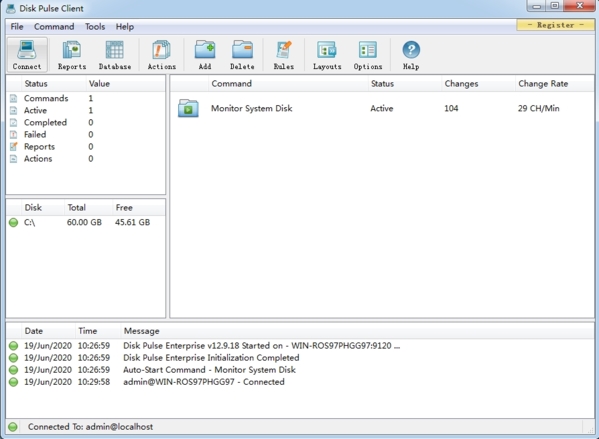Viewport: 599px width, 439px height.
Task: Maximize the Disk Pulse Client window
Action: click(x=555, y=6)
